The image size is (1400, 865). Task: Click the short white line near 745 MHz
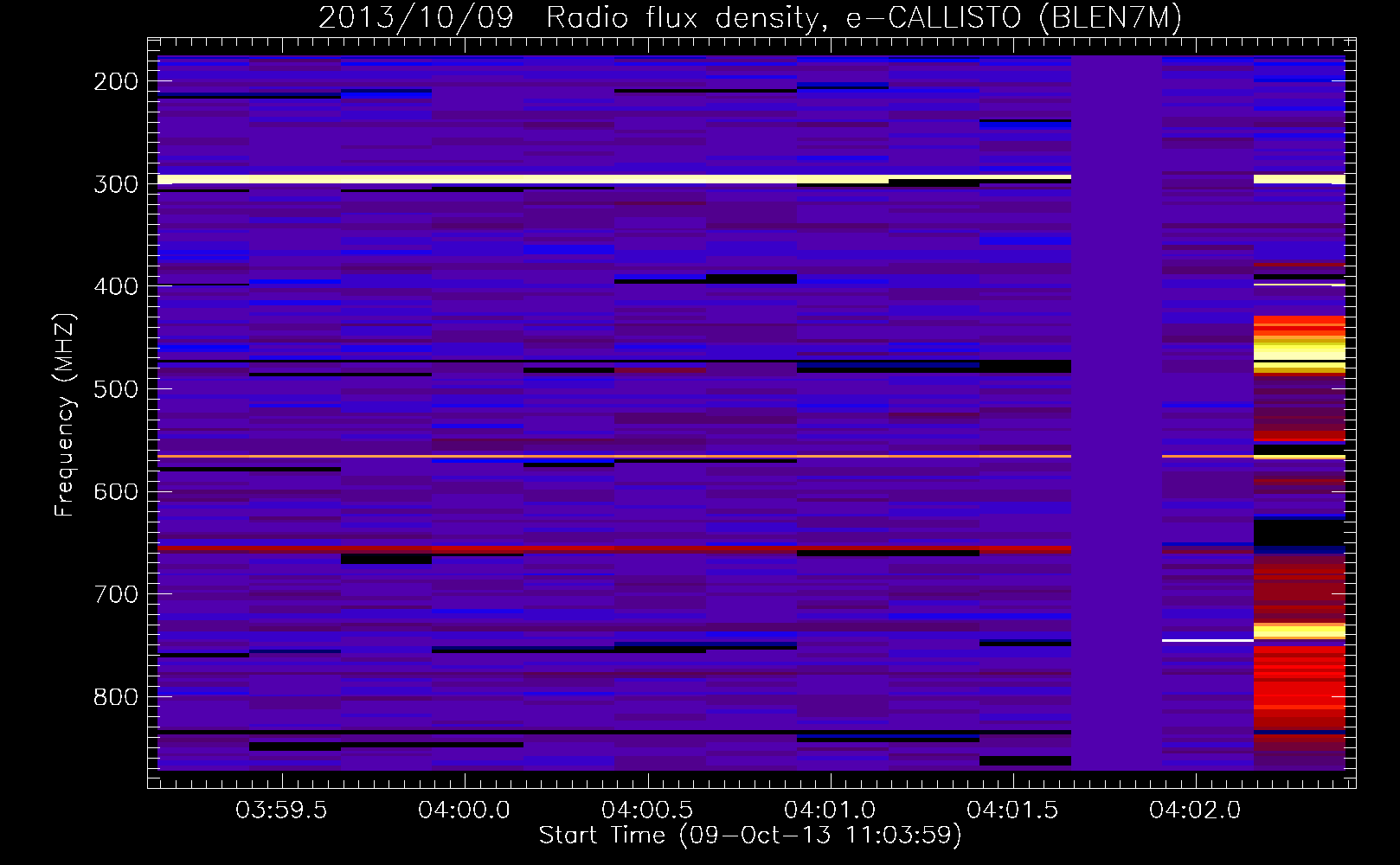(x=1208, y=640)
